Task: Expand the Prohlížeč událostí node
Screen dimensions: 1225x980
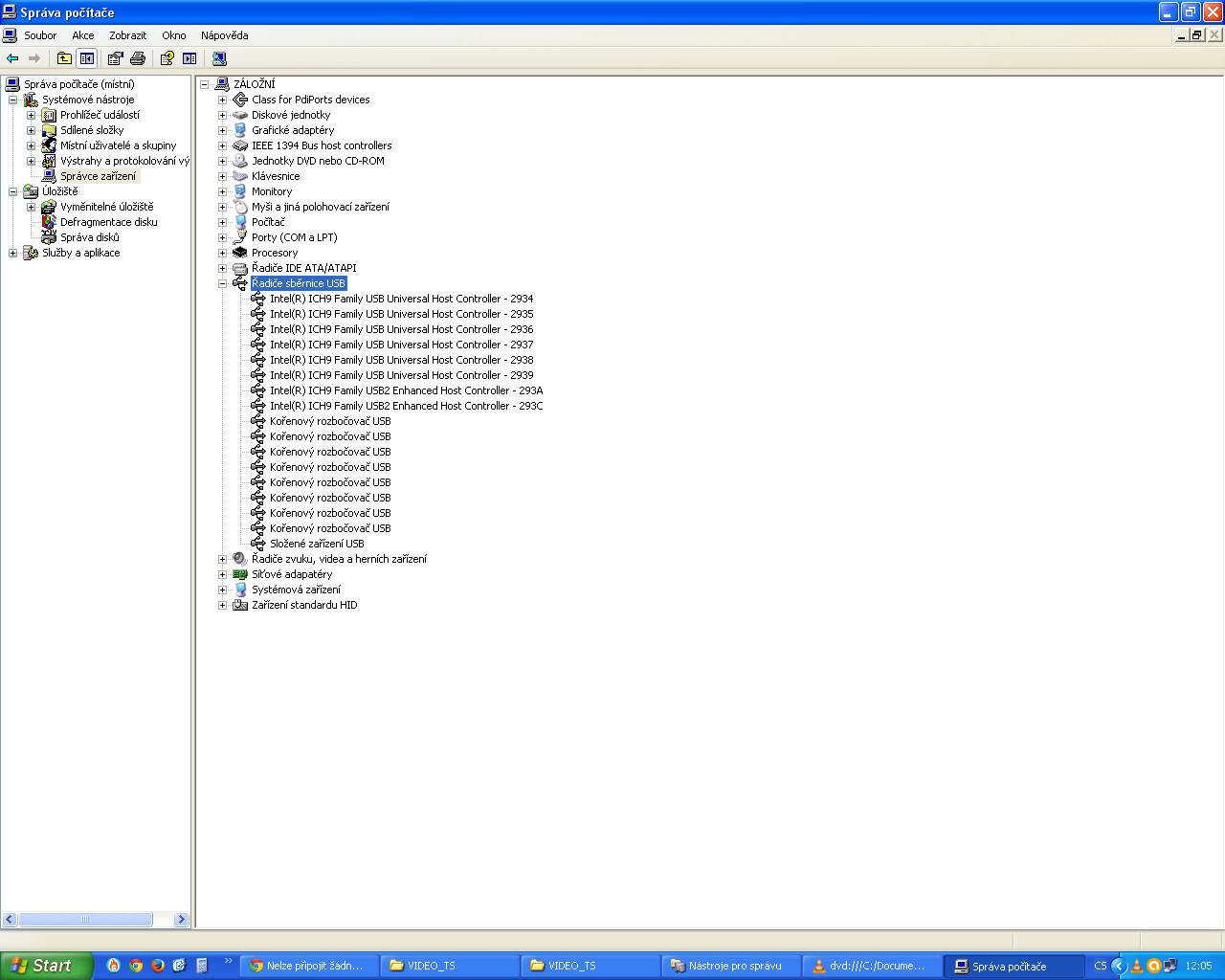Action: pyautogui.click(x=31, y=115)
